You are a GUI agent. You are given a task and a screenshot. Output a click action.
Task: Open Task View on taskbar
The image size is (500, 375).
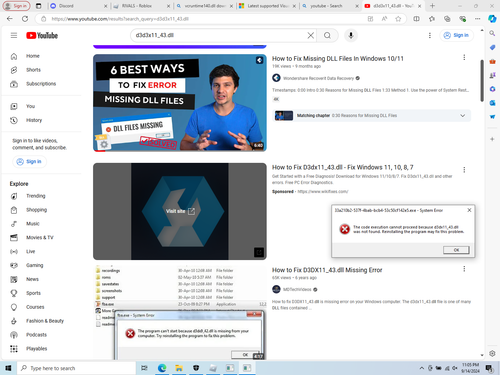[144, 368]
